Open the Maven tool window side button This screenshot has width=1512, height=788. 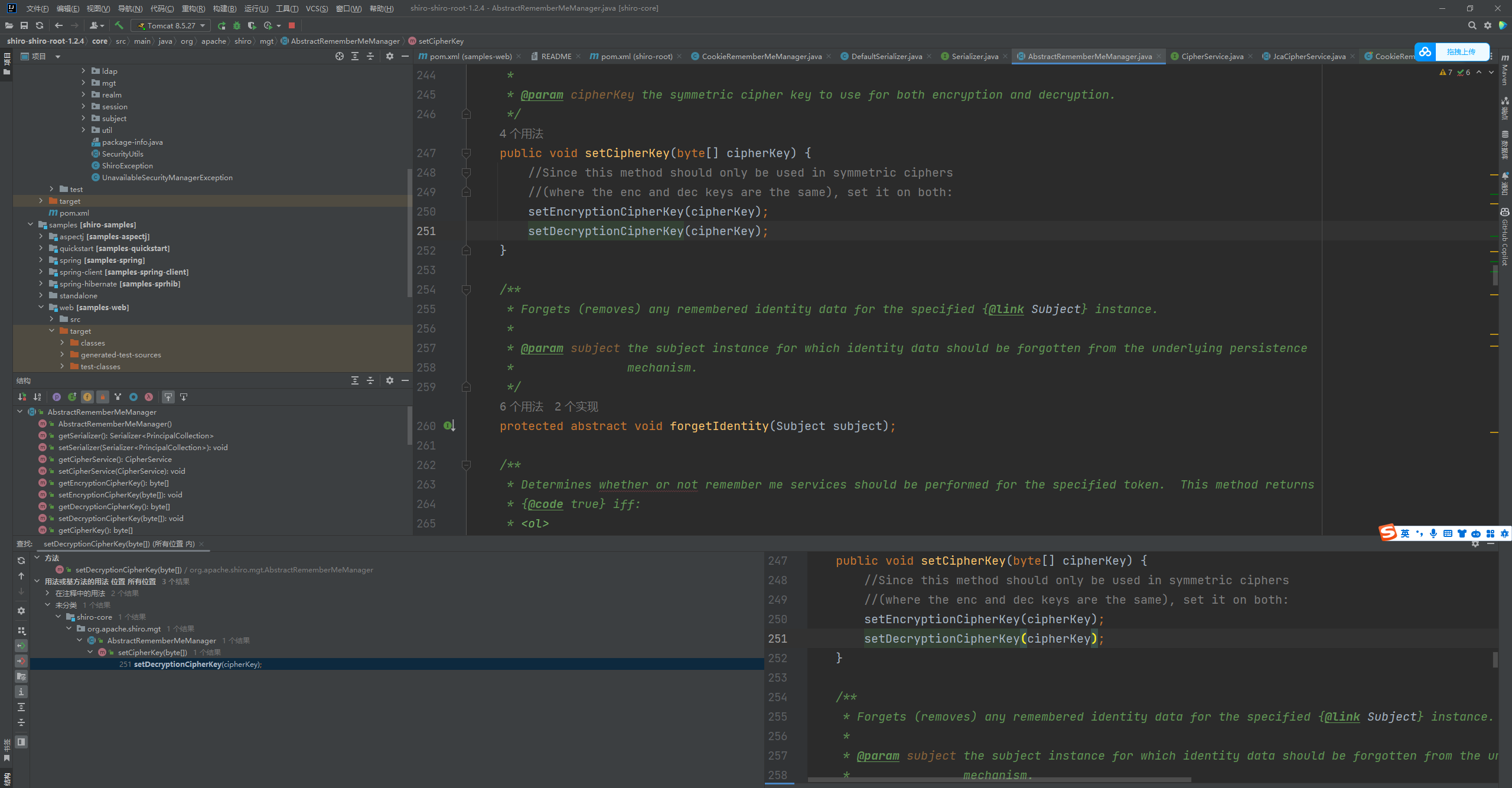click(x=1505, y=70)
